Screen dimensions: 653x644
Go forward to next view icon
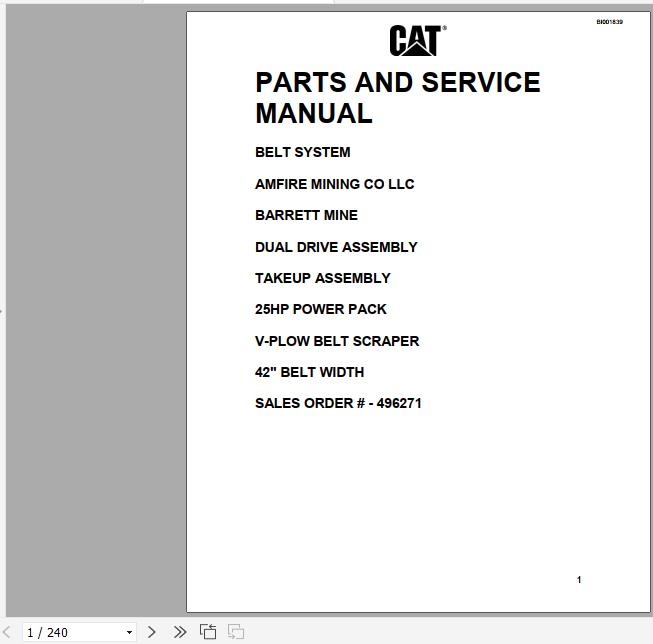coord(236,632)
